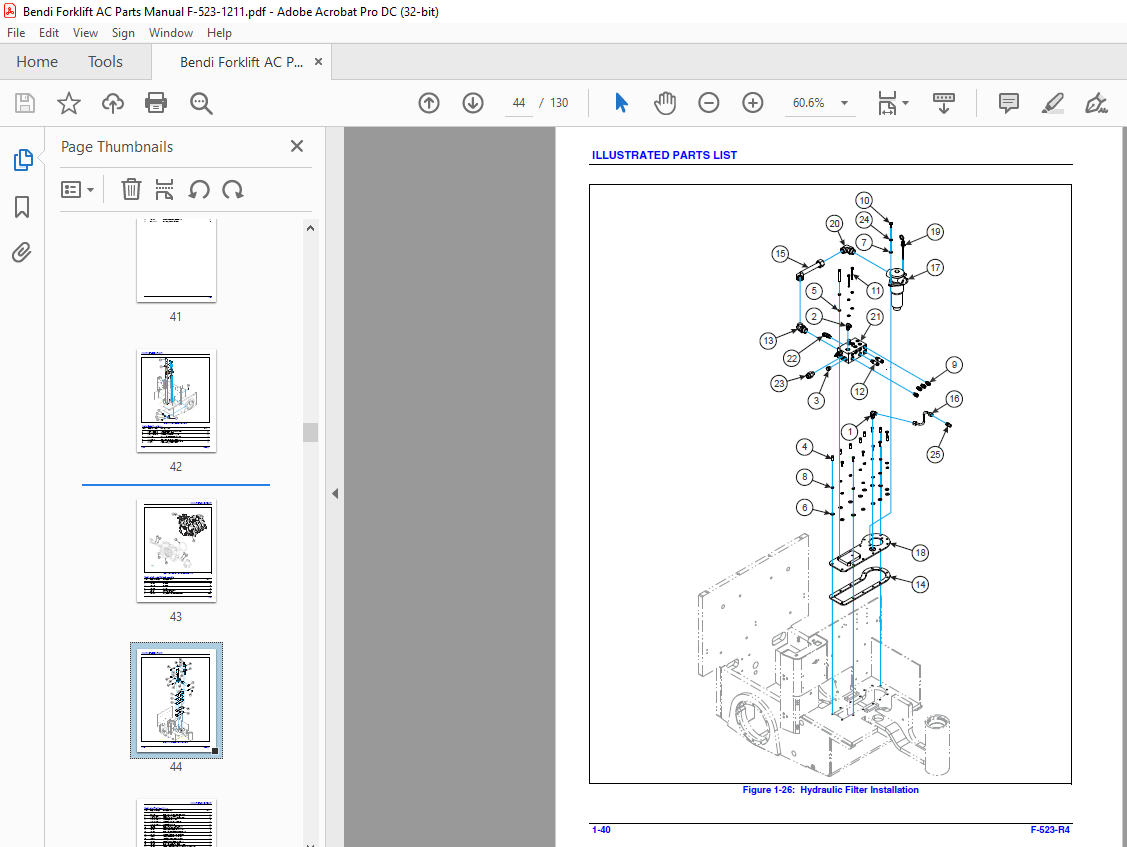The height and width of the screenshot is (847, 1127).
Task: Go to previous page arrow
Action: [429, 103]
